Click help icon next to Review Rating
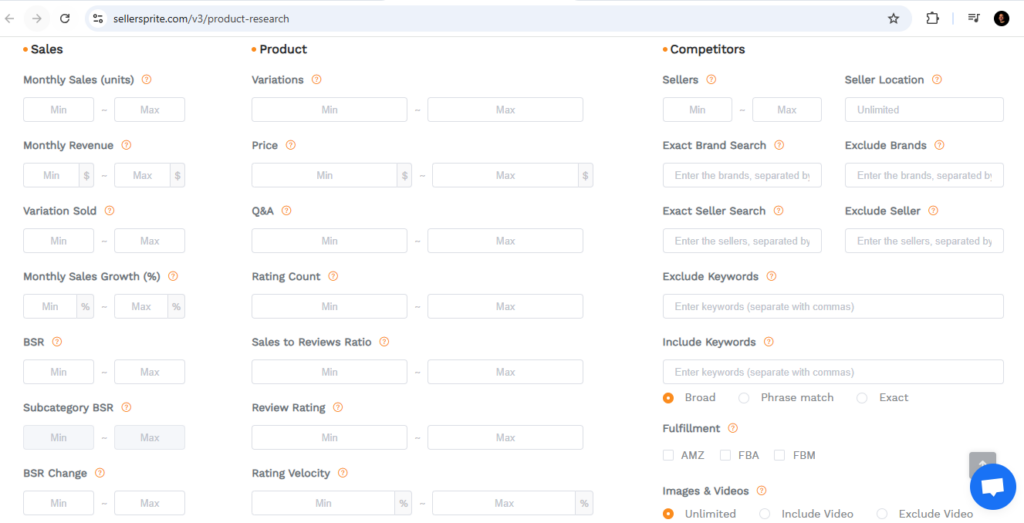1024x523 pixels. [338, 407]
